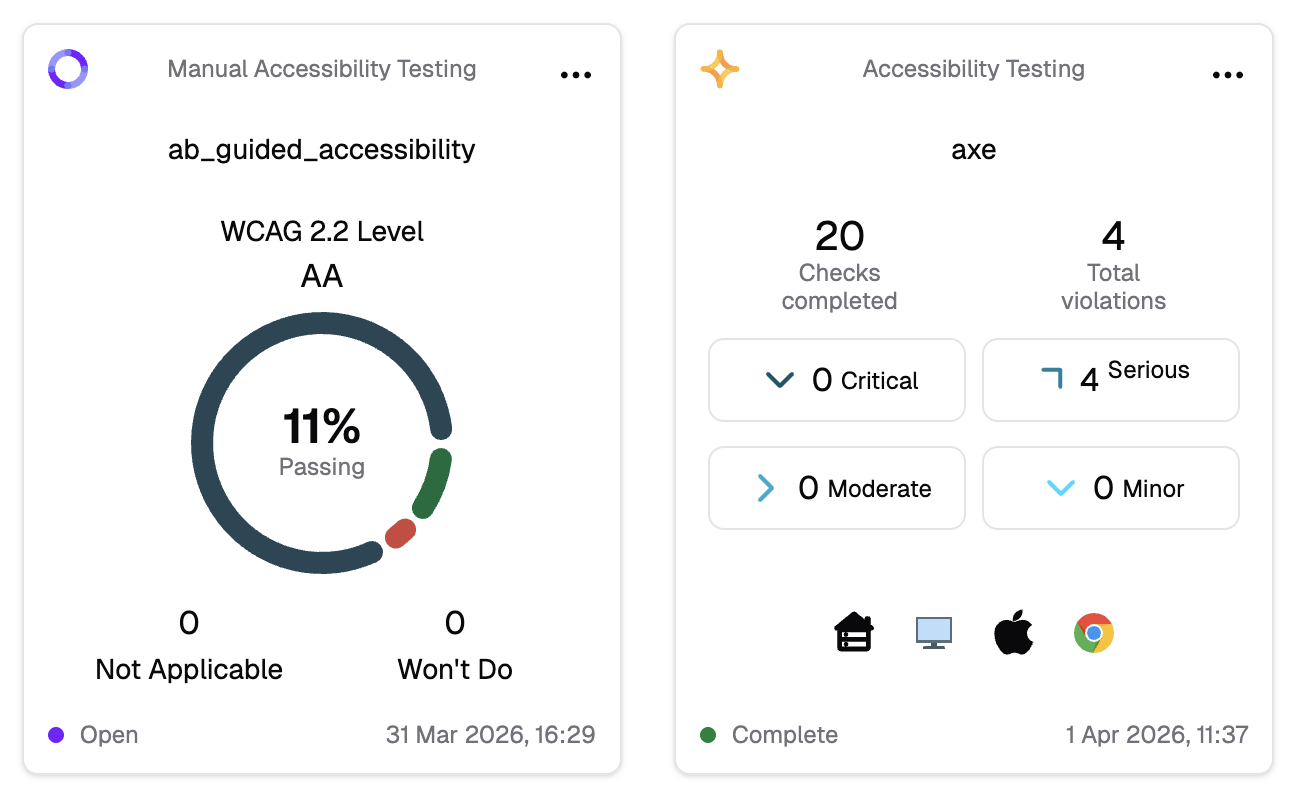1304x802 pixels.
Task: Expand the 0 Moderate violations section
Action: coord(837,488)
